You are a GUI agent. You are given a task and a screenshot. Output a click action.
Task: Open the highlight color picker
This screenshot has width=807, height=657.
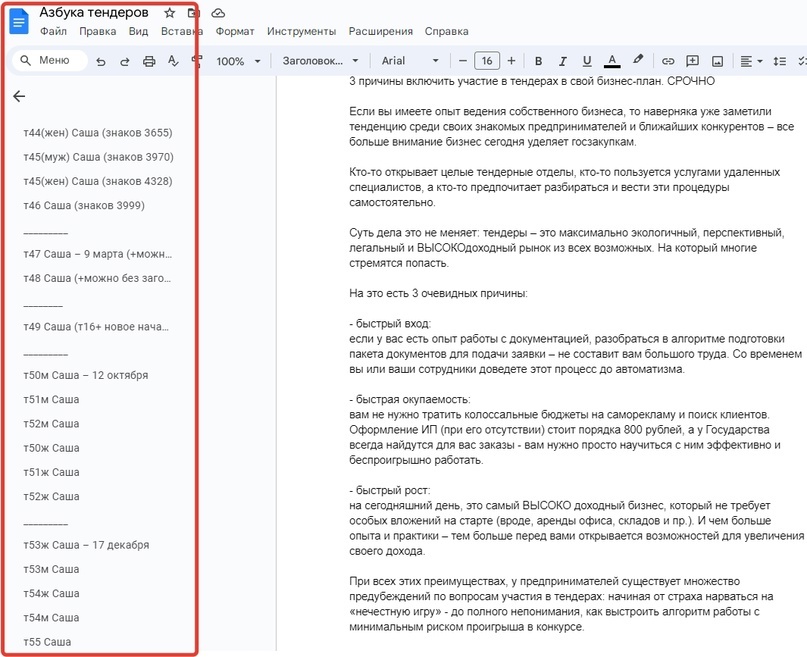click(x=638, y=60)
